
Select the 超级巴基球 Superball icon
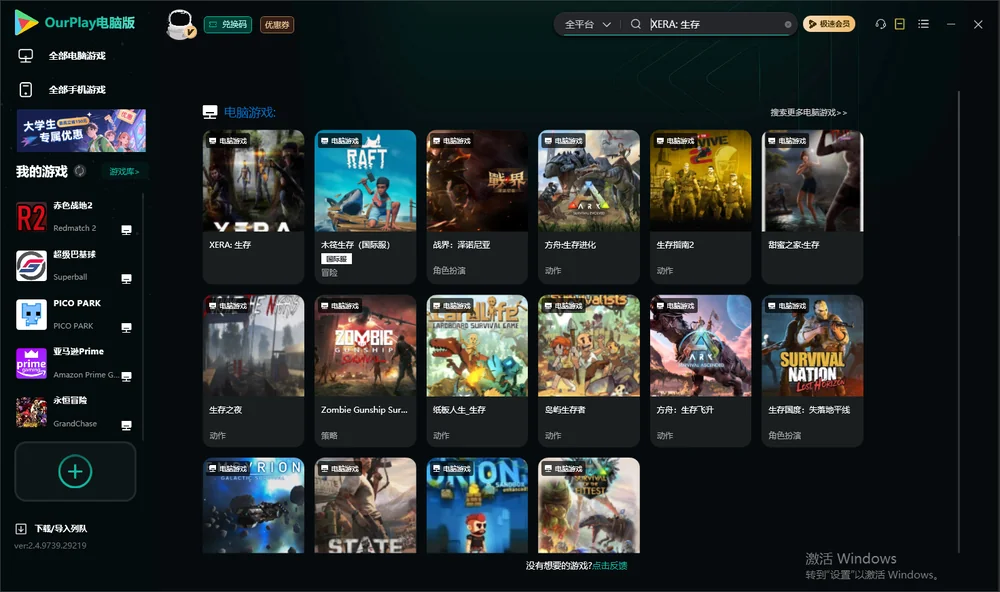[x=31, y=265]
